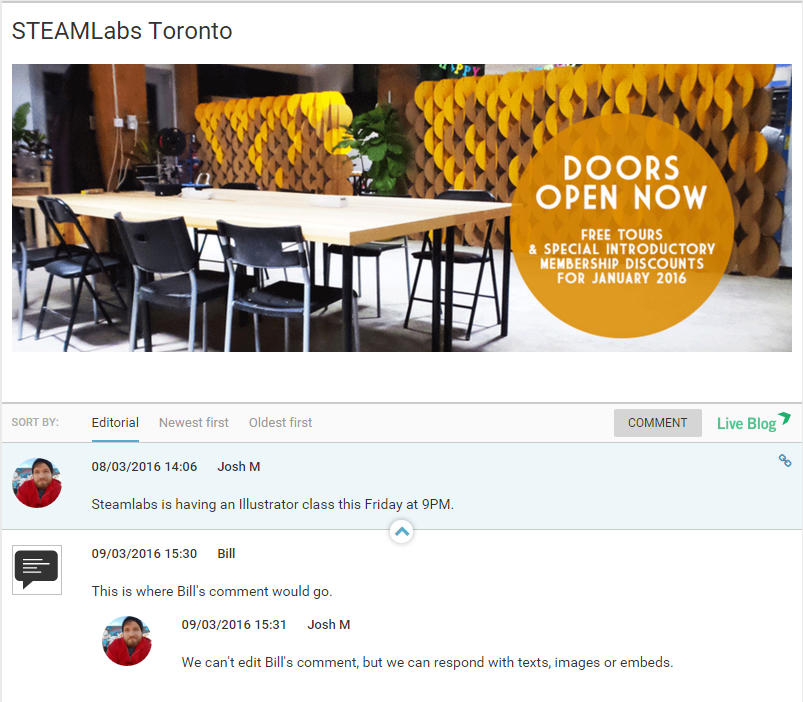Collapse with the blue chevron up button
803x702 pixels.
[x=402, y=531]
